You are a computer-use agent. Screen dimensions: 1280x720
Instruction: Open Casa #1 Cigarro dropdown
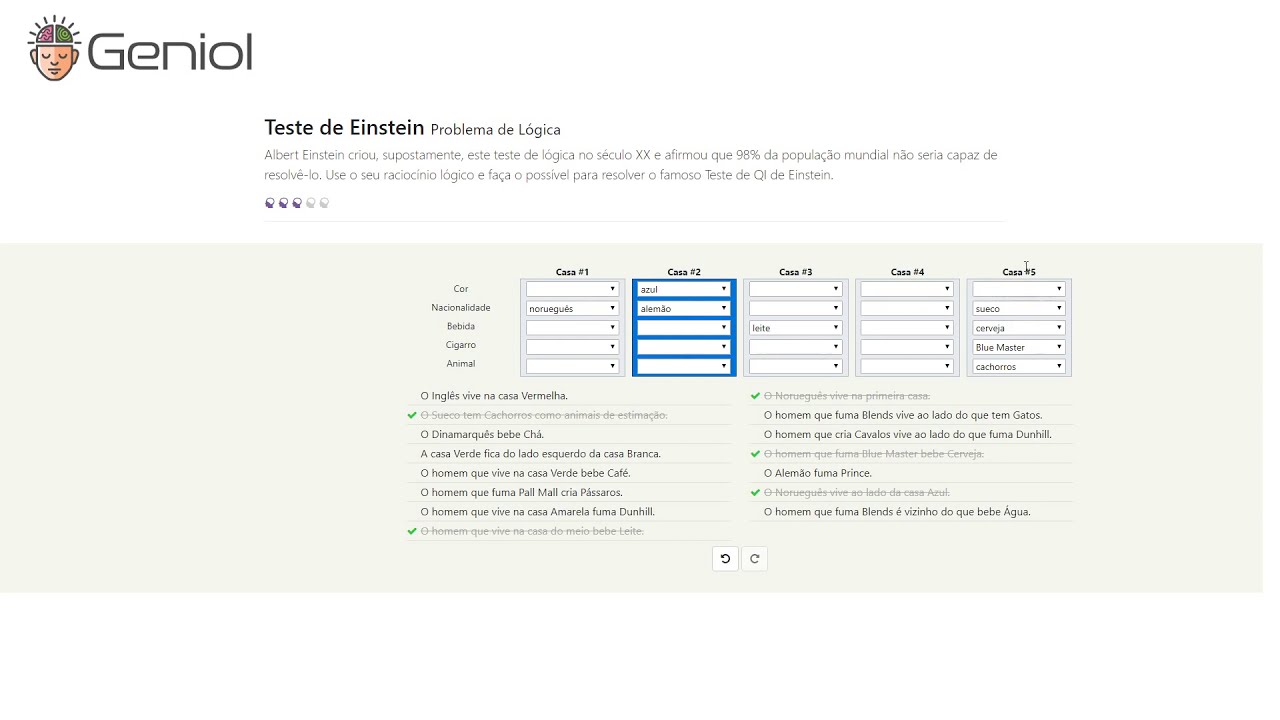(x=572, y=347)
